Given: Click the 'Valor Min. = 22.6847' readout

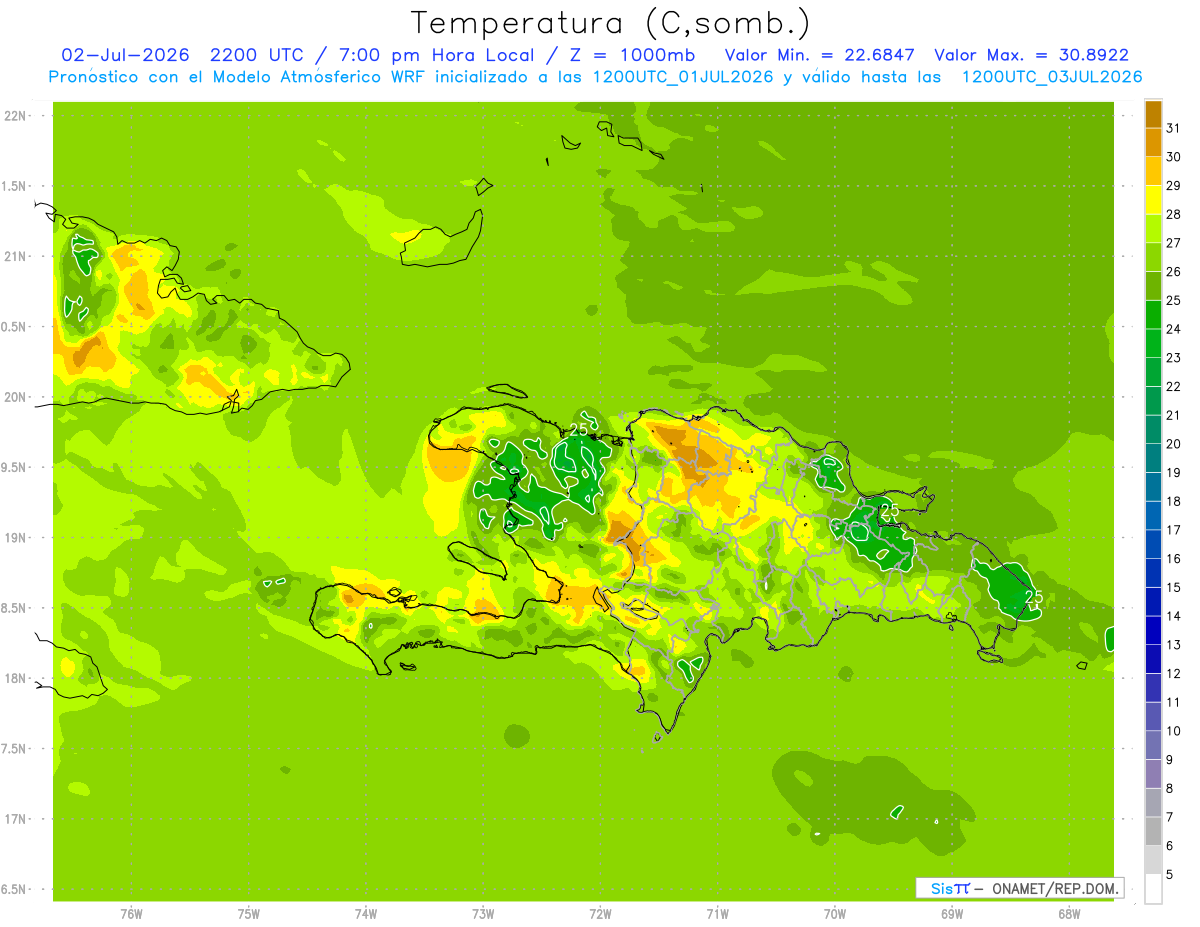Looking at the screenshot, I should coord(820,55).
